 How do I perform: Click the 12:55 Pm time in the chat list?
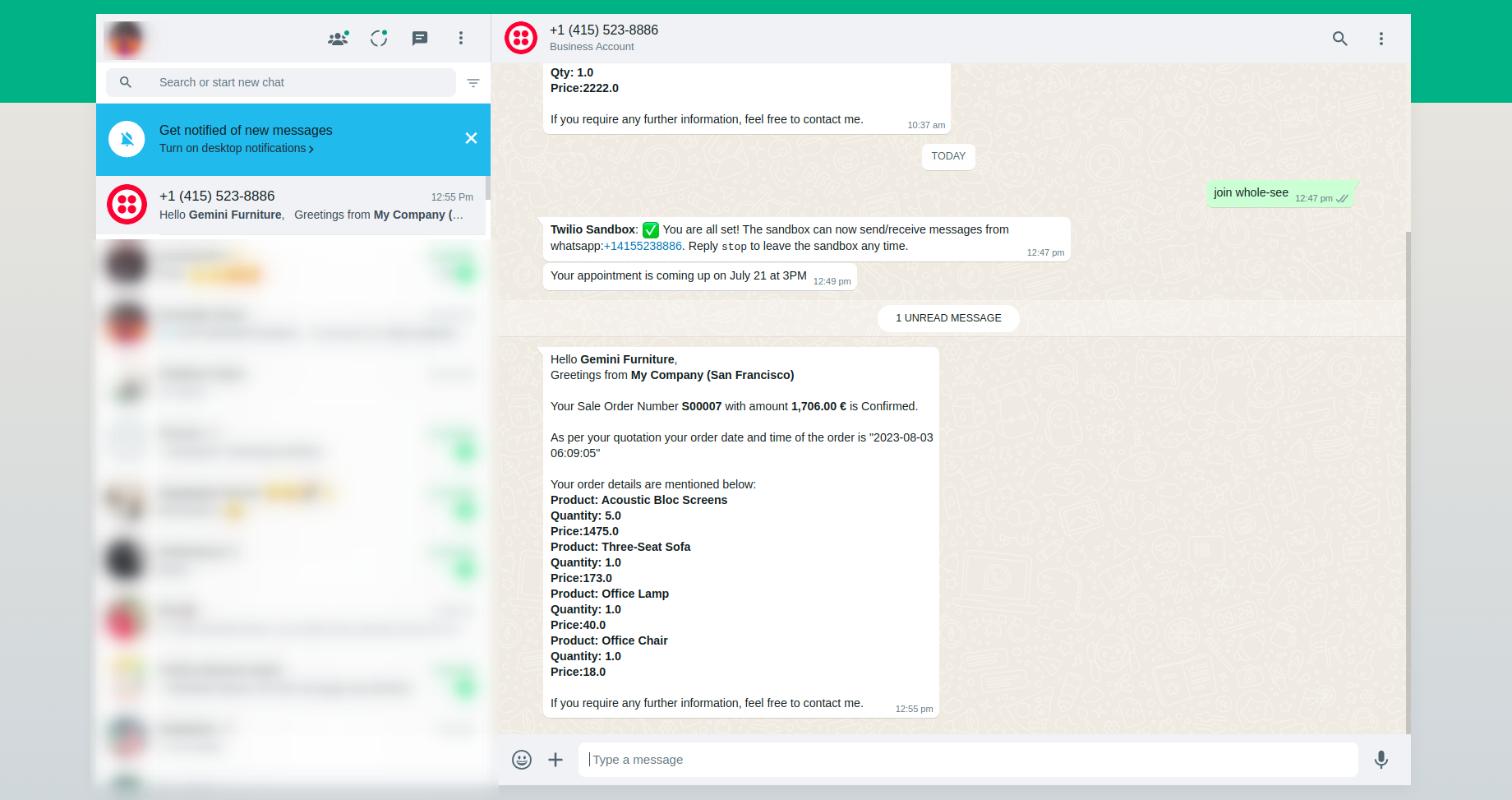(452, 197)
